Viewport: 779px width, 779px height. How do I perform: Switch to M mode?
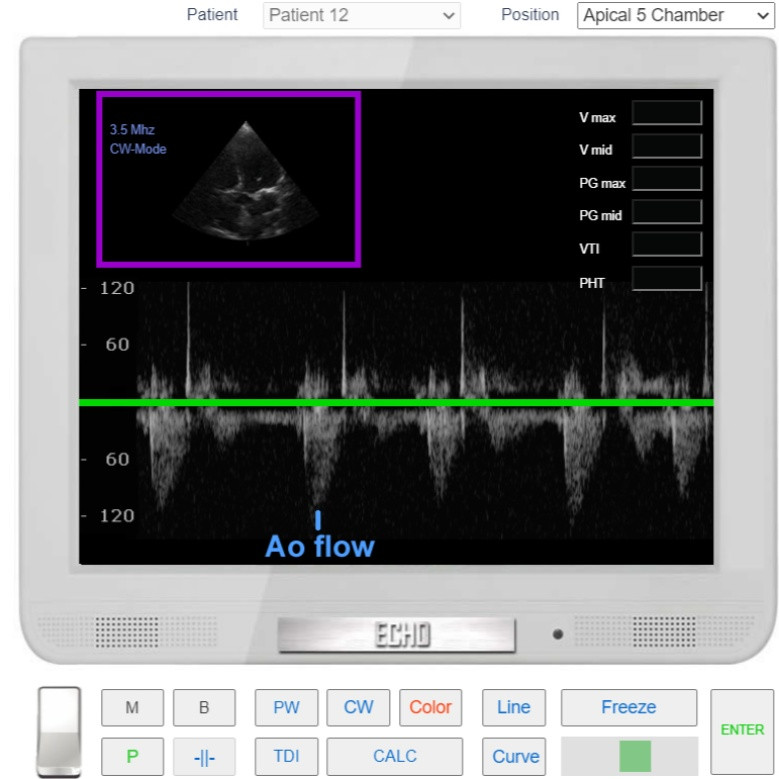click(x=132, y=707)
